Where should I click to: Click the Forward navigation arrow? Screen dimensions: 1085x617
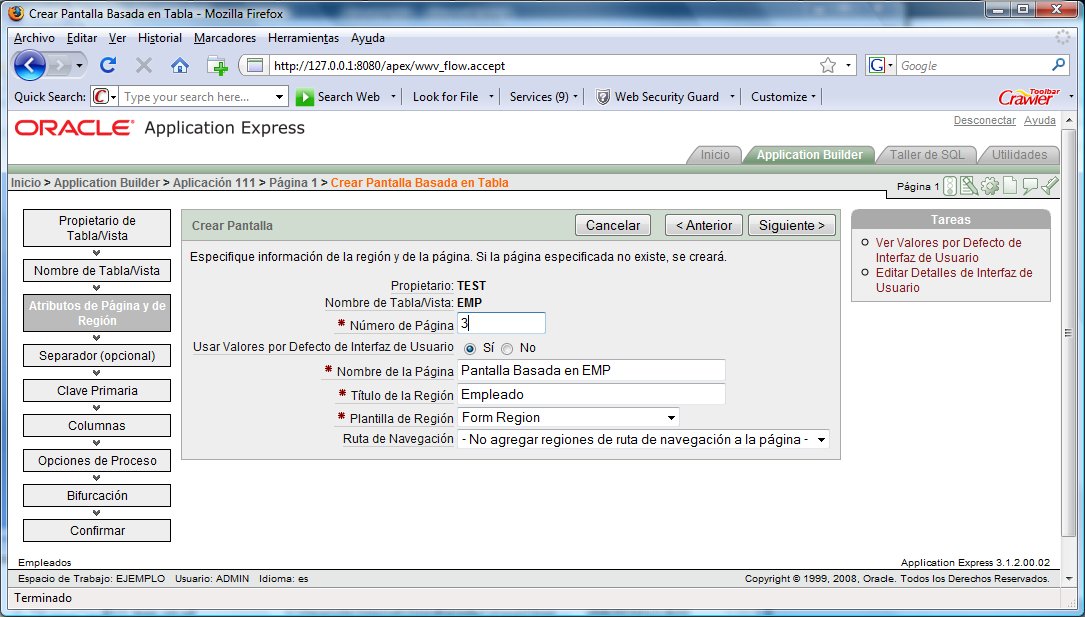click(x=61, y=66)
